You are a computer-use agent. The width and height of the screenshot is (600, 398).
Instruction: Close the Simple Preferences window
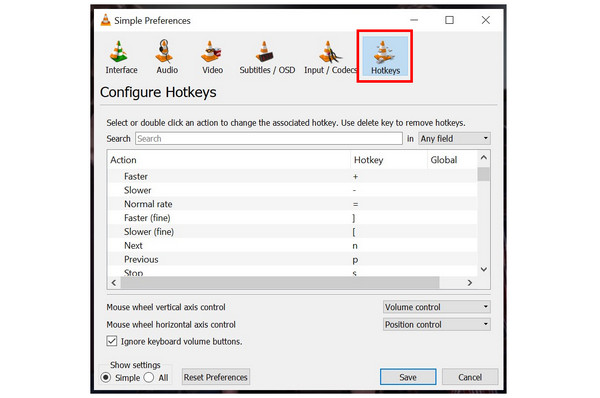pos(486,20)
